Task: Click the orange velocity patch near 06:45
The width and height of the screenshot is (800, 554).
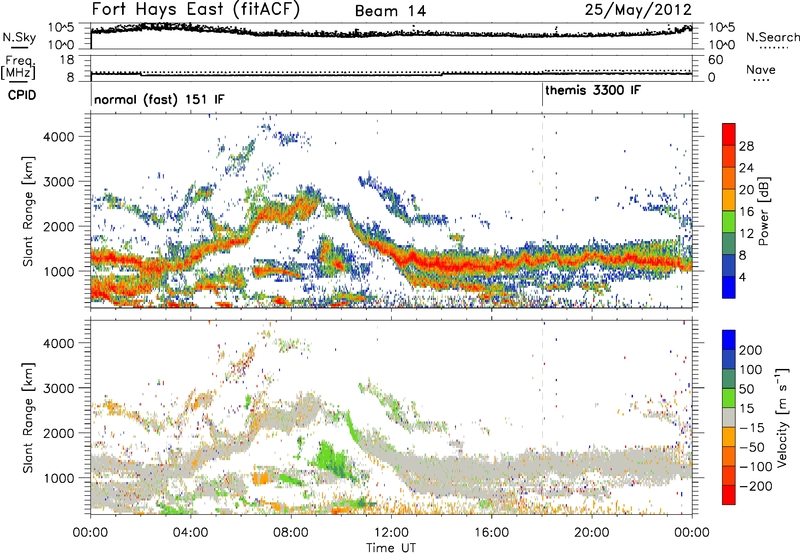Action: 260,479
